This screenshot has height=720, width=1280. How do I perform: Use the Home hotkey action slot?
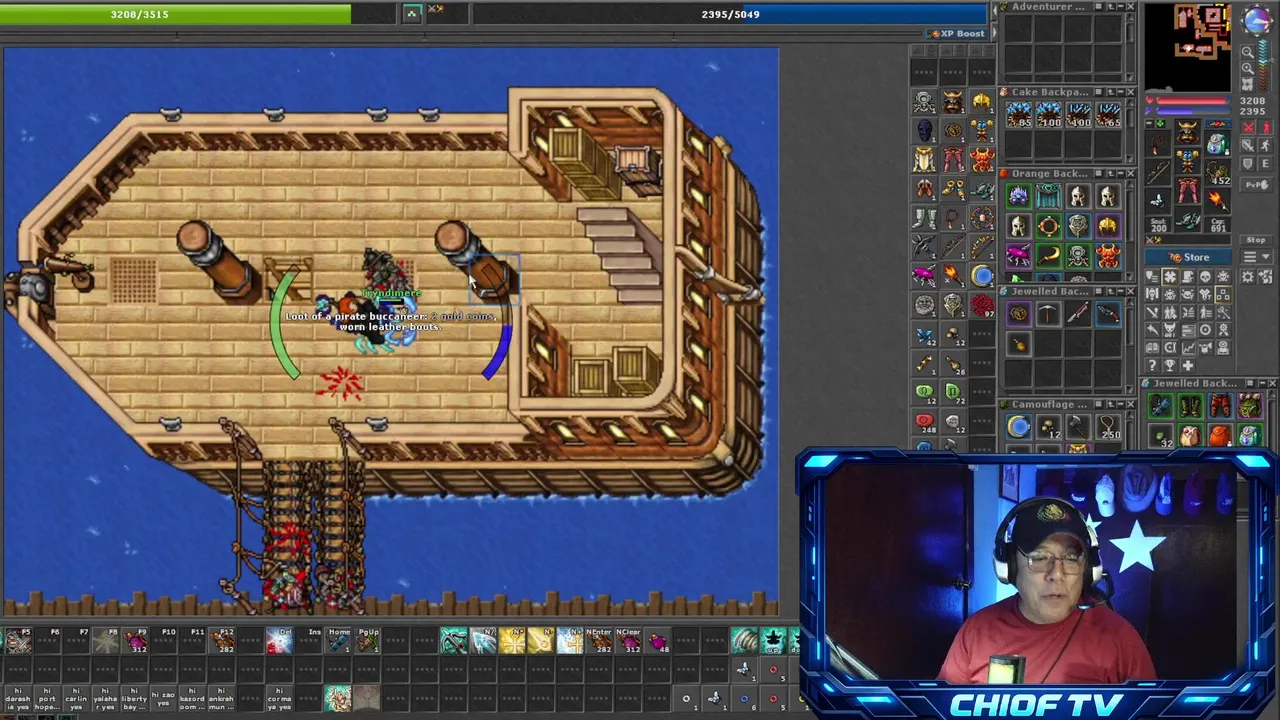[x=339, y=641]
